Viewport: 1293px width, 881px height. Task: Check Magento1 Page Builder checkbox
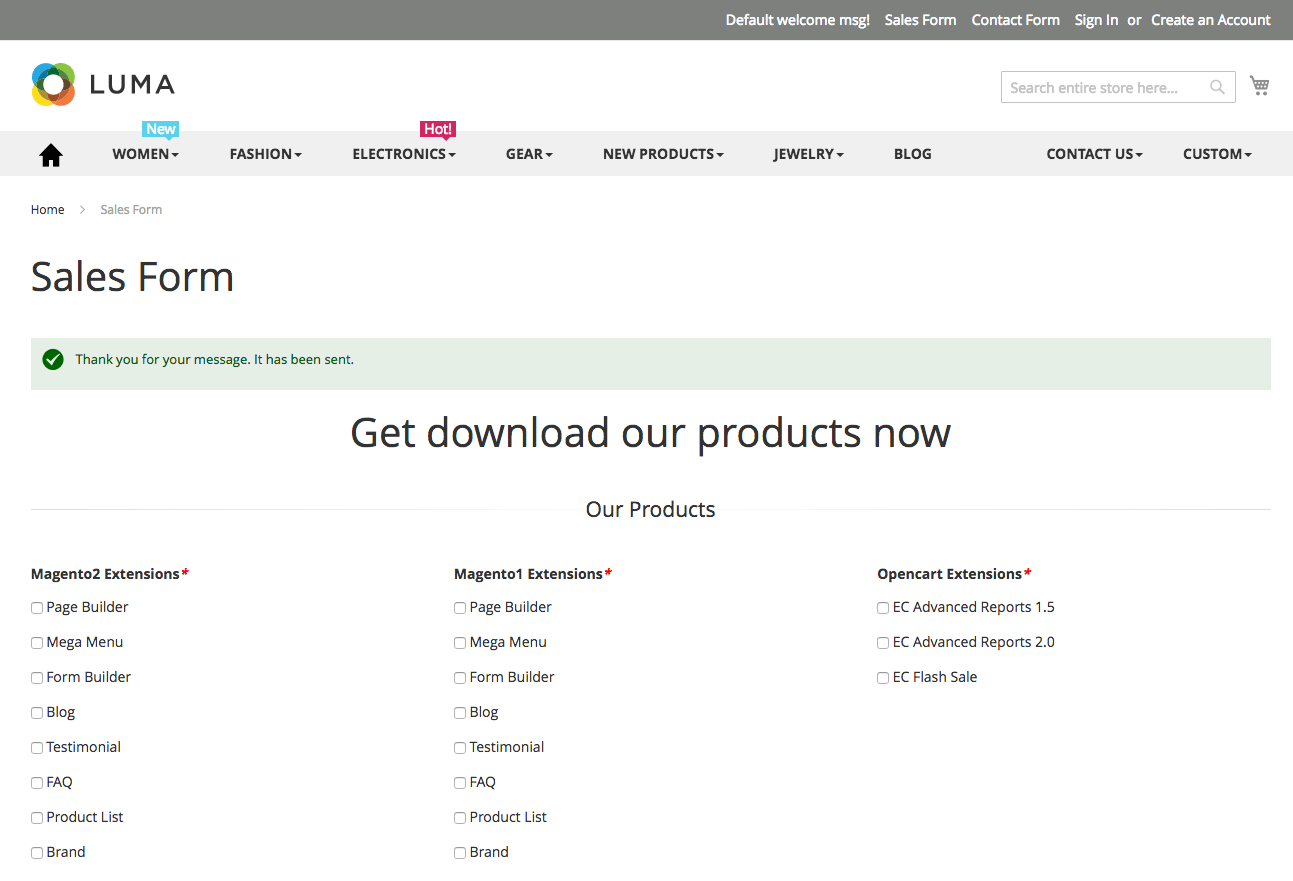coord(460,608)
